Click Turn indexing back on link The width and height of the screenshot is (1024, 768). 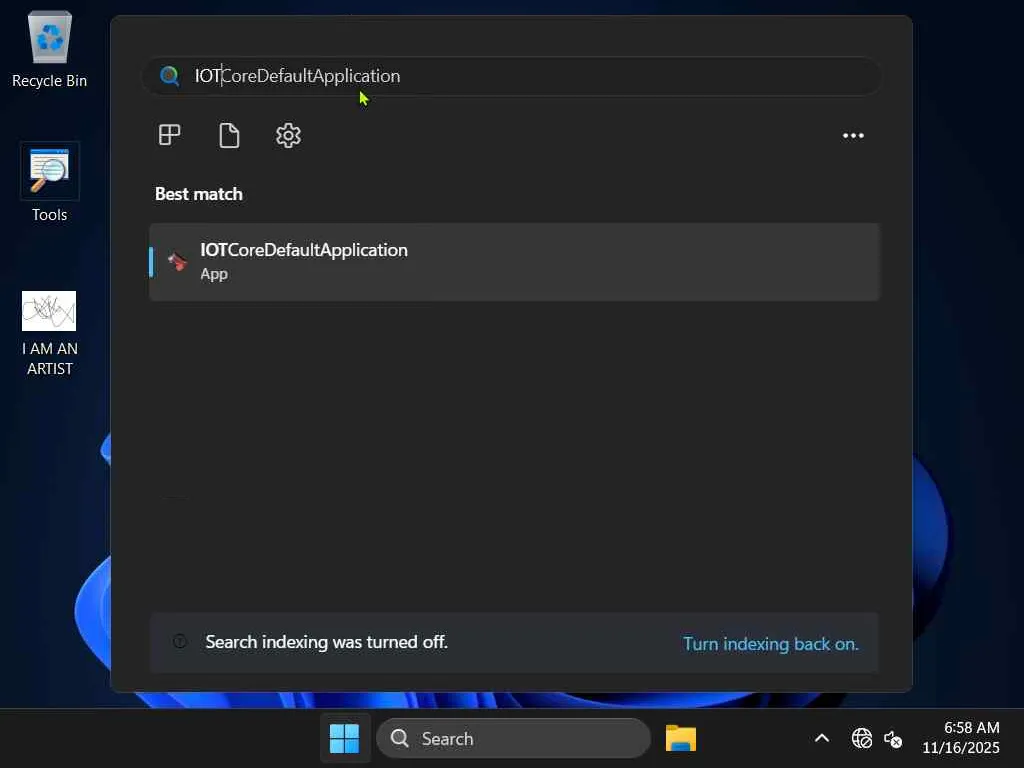[771, 644]
